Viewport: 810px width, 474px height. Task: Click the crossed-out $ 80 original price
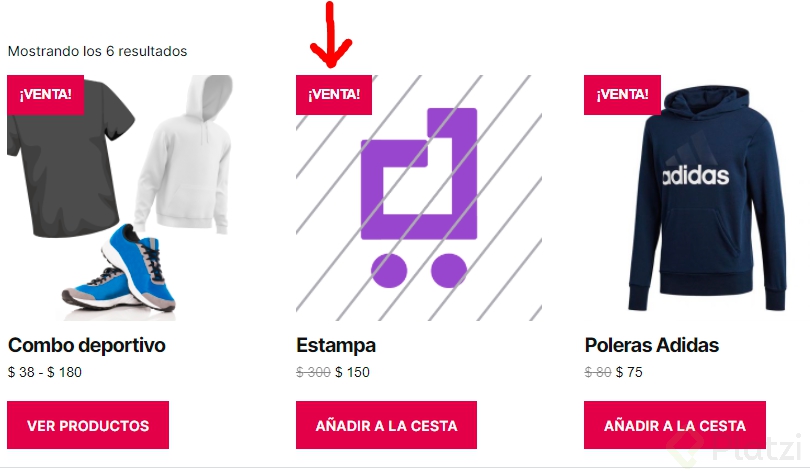(598, 372)
